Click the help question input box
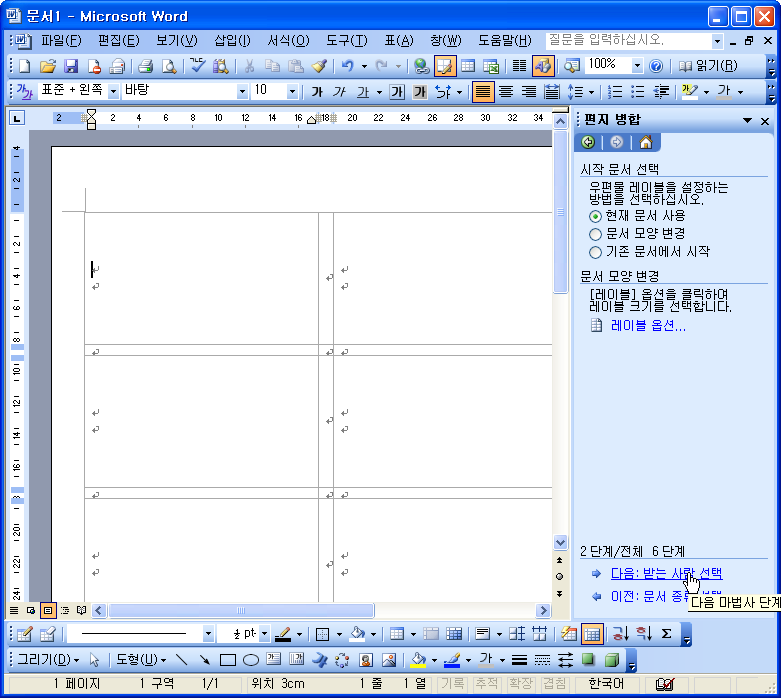Viewport: 781px width, 698px height. (x=629, y=40)
